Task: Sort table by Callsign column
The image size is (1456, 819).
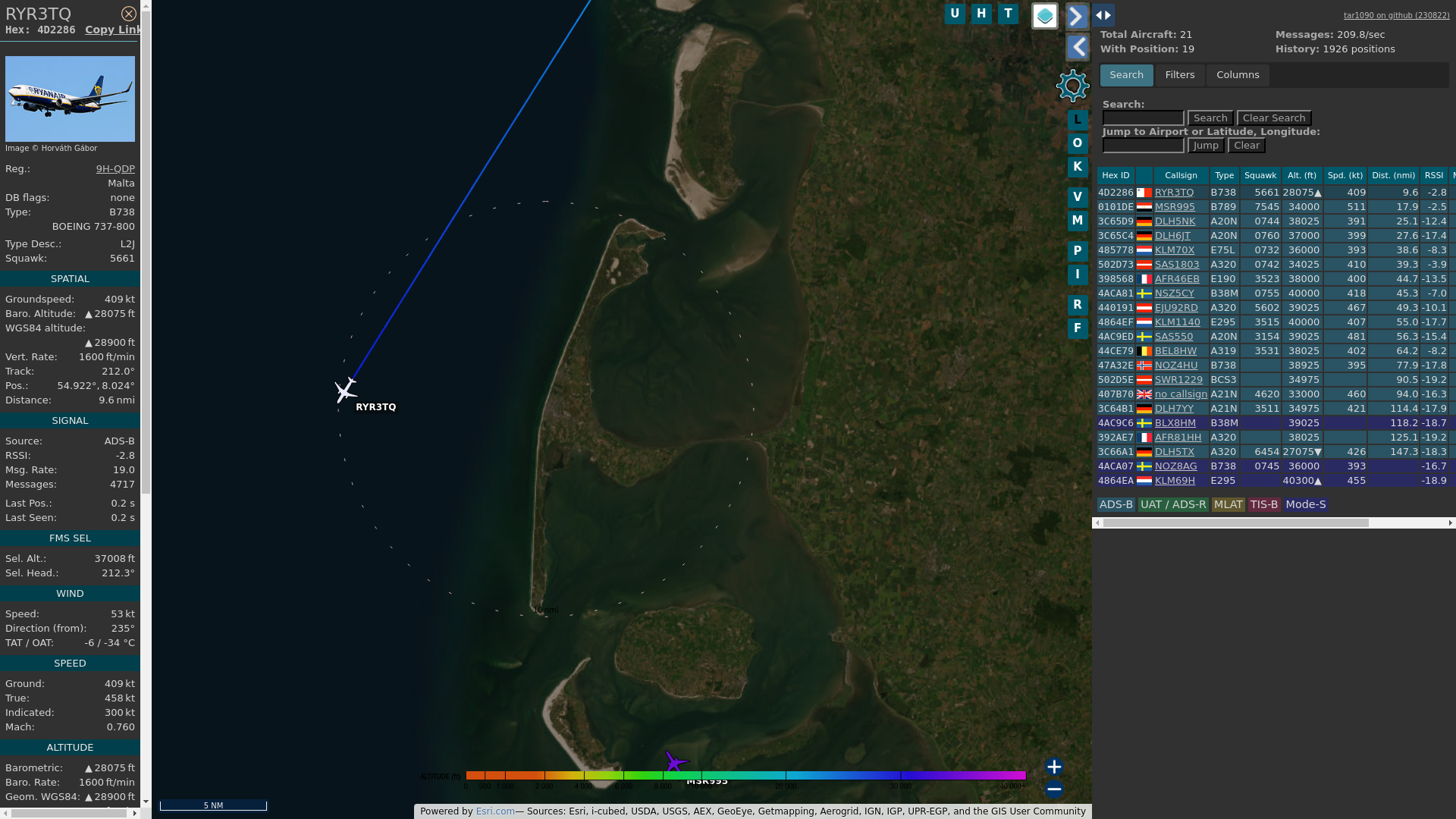Action: pyautogui.click(x=1181, y=175)
